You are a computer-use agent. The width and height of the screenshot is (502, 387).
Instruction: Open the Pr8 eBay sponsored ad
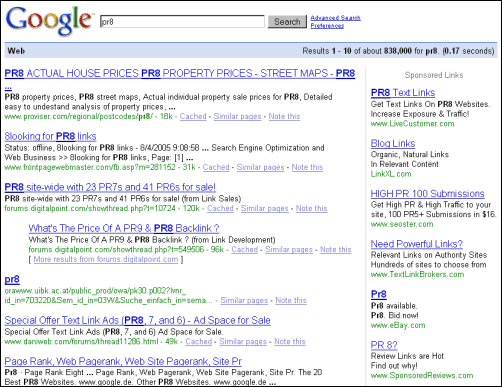pos(378,294)
